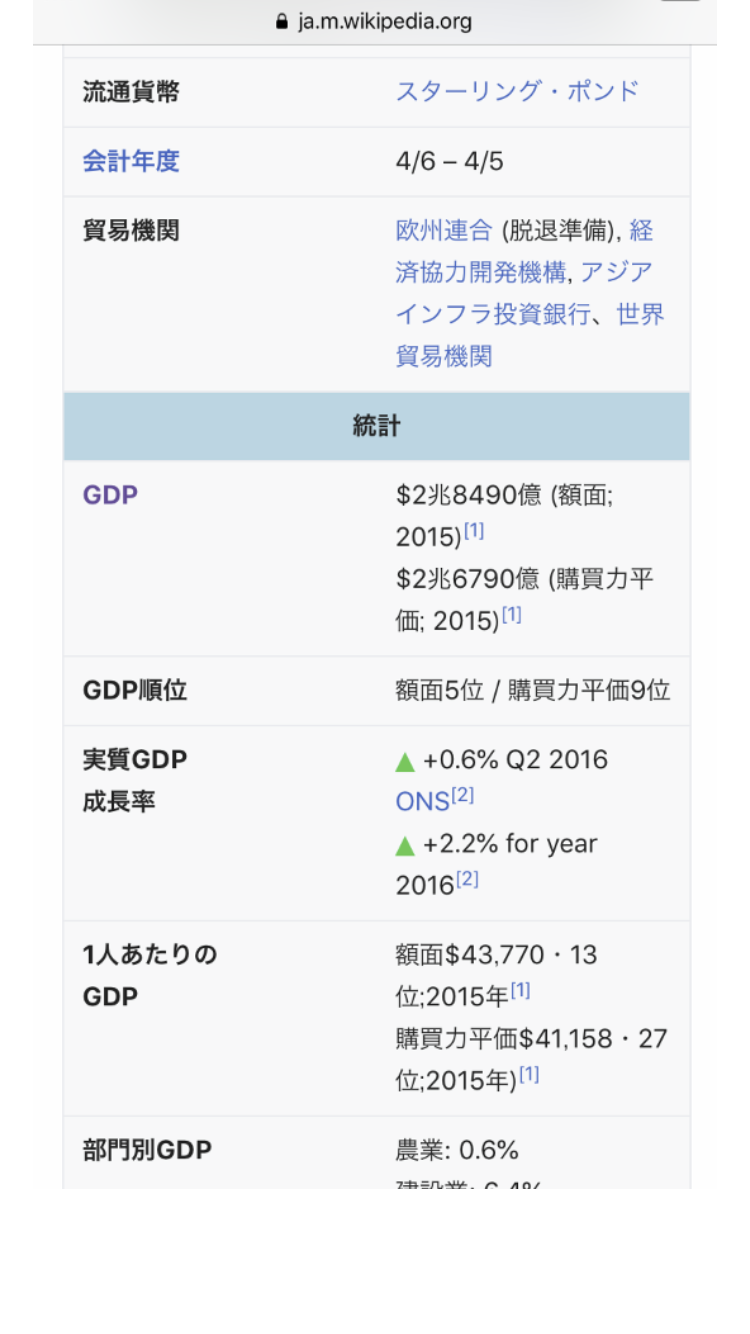Click the green triangle beside +0.6% Q2 2016

point(405,762)
